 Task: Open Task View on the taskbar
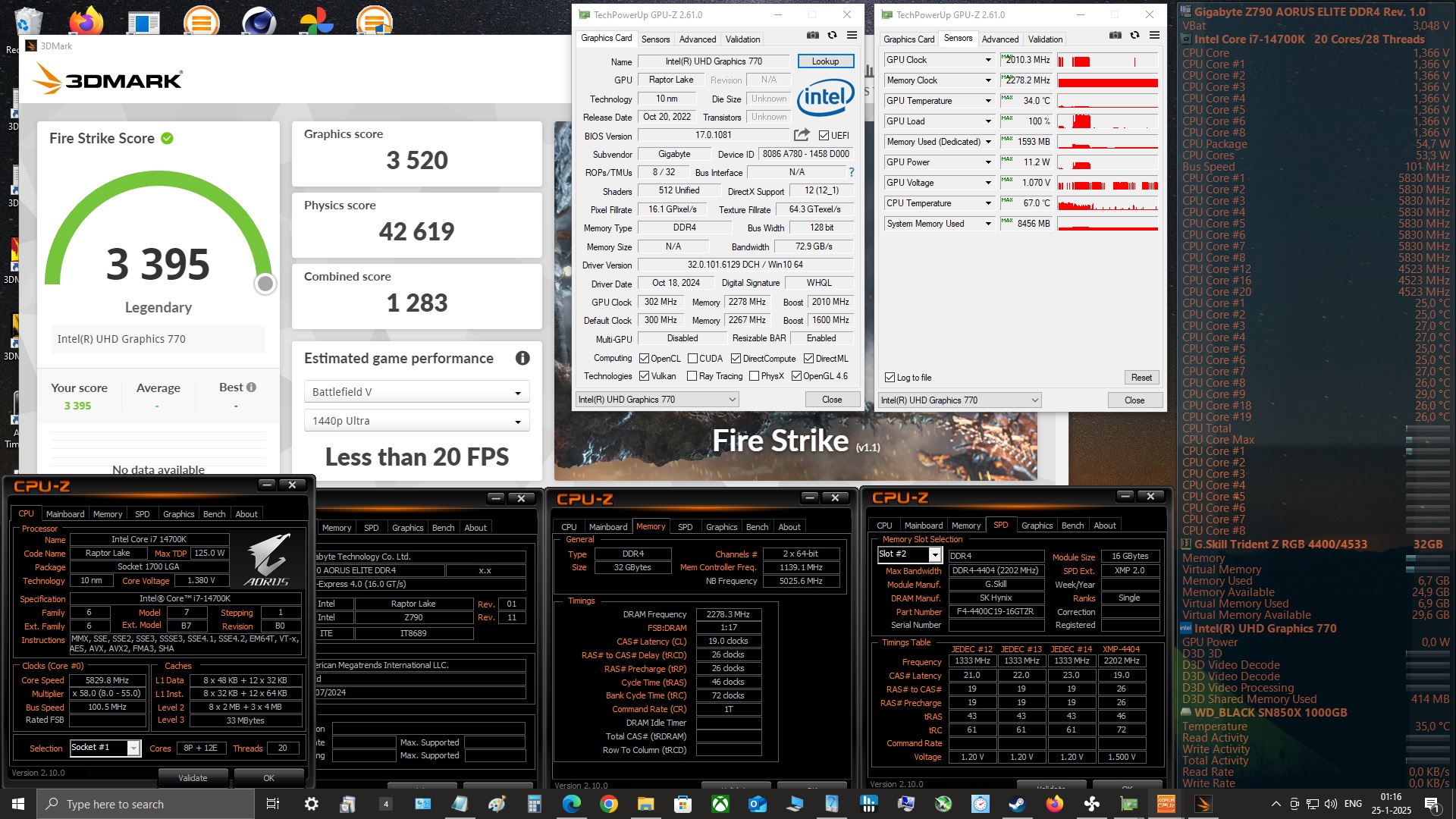(273, 804)
